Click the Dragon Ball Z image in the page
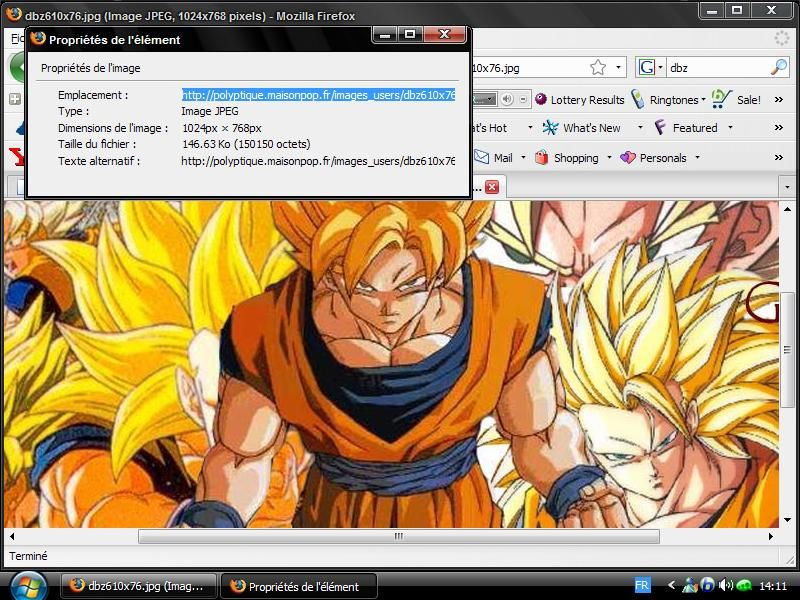The image size is (800, 600). click(x=391, y=364)
